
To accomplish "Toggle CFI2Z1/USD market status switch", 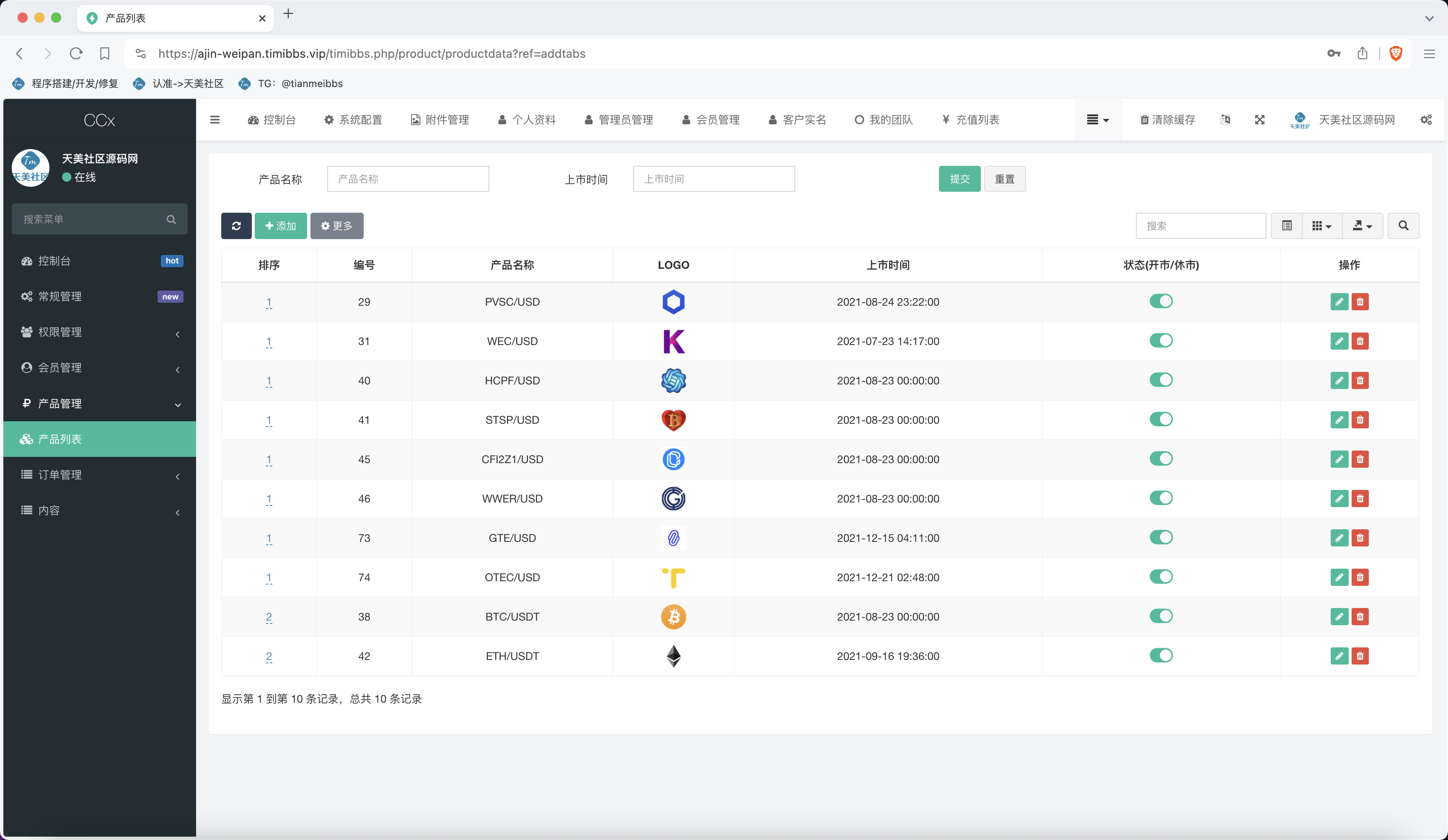I will (x=1161, y=458).
